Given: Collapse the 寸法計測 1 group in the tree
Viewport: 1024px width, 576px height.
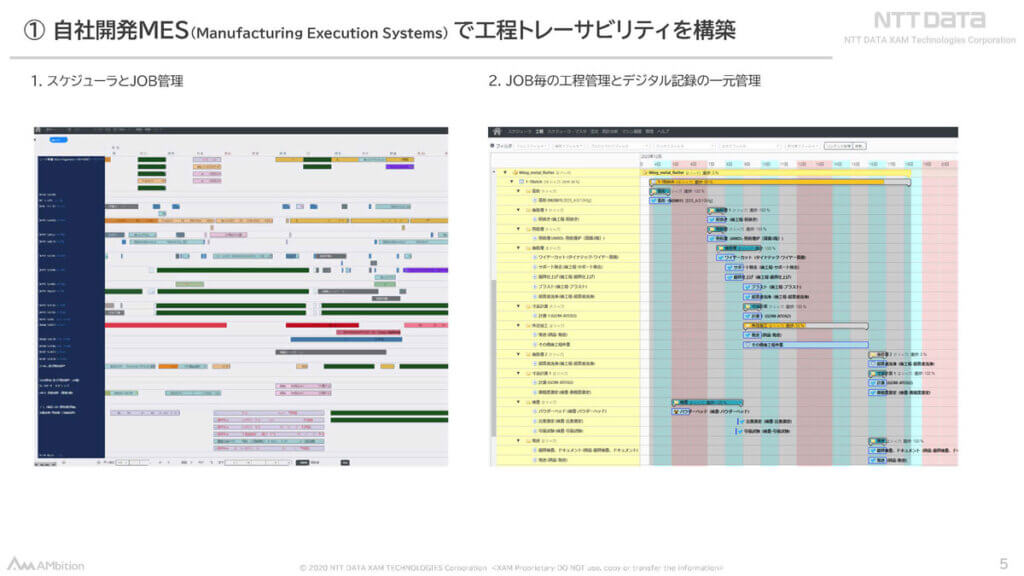Looking at the screenshot, I should [x=519, y=373].
